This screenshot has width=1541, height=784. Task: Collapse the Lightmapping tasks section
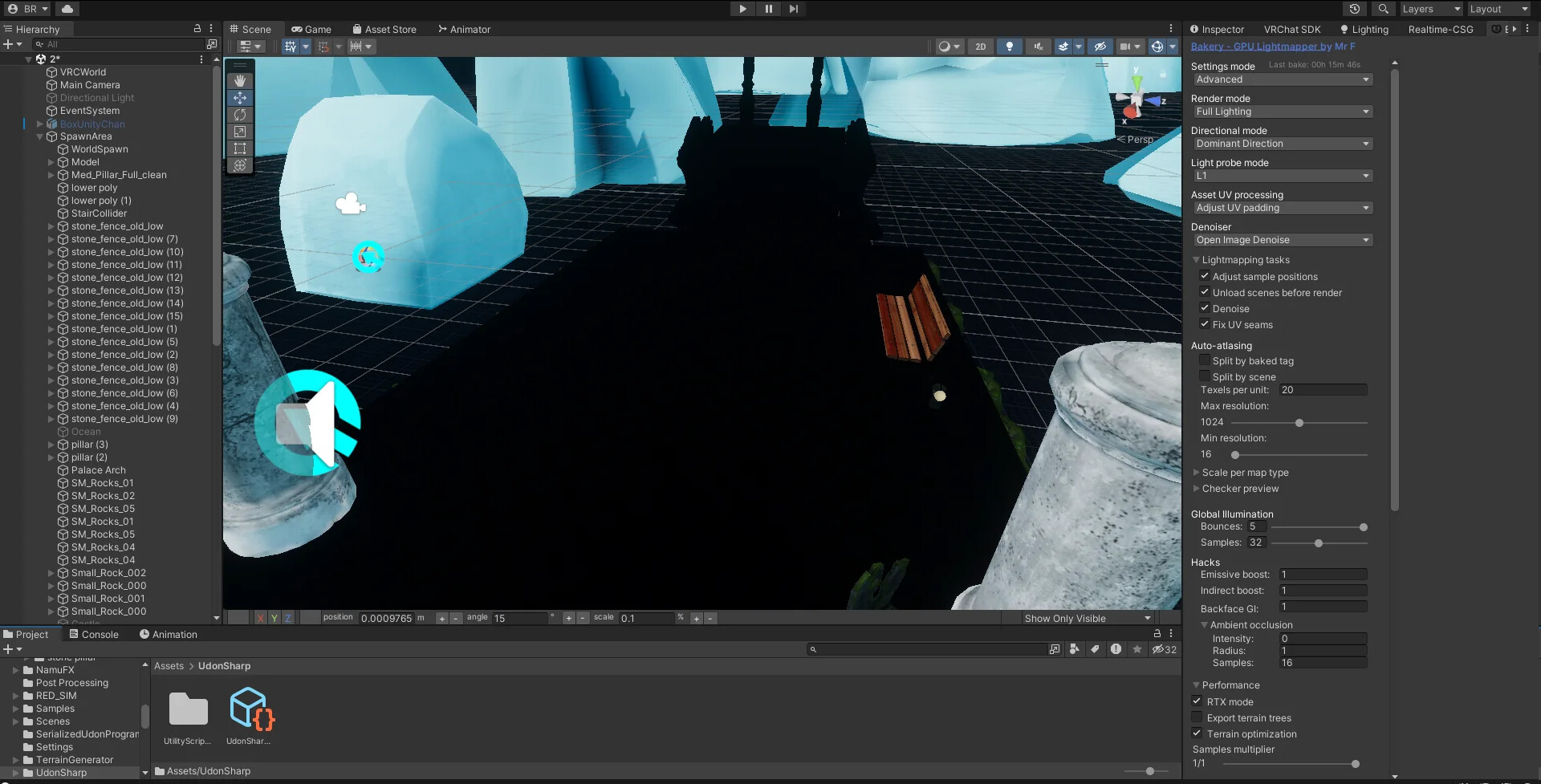(x=1197, y=259)
